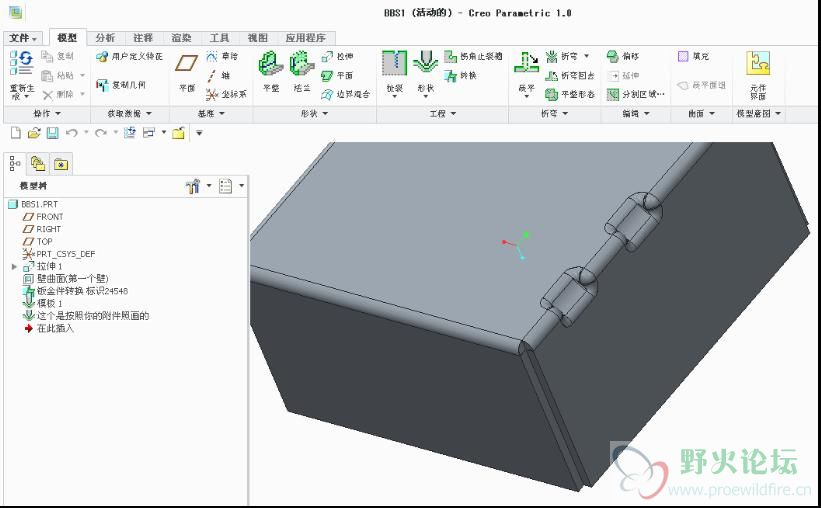Viewport: 821px width, 508px height.
Task: Expand the Editing (编辑) group dropdown
Action: (636, 114)
